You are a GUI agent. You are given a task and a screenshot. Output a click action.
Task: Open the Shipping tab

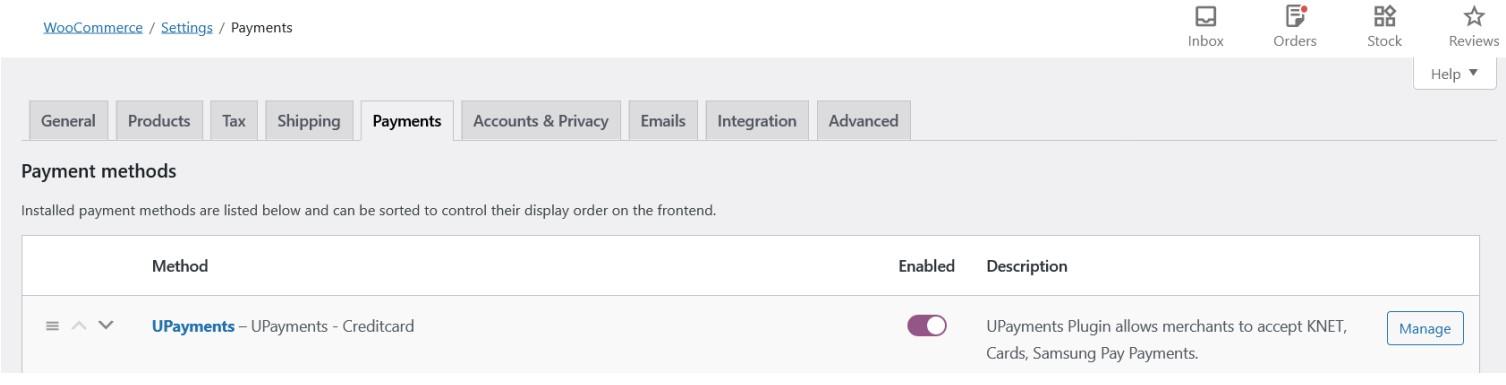[x=309, y=121]
